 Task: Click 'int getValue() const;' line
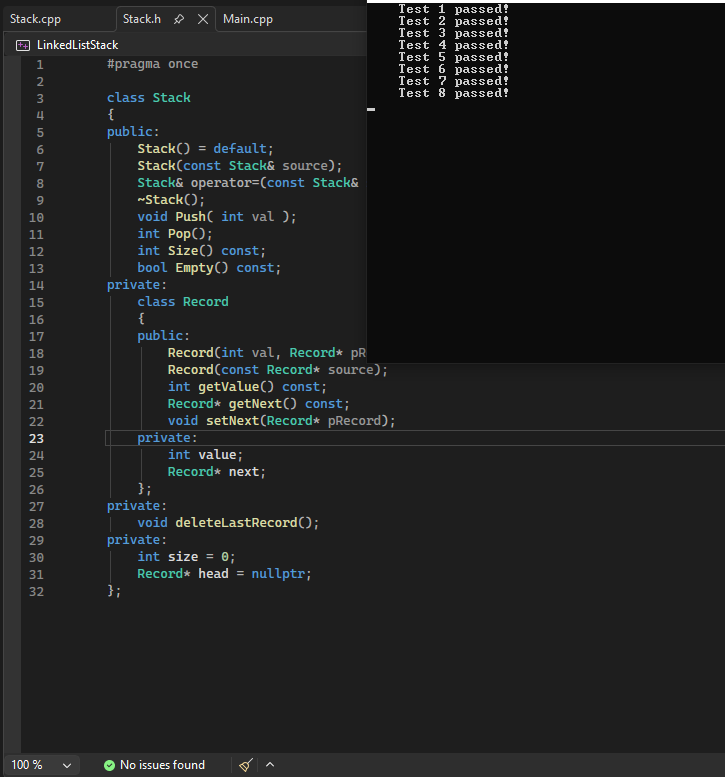(x=247, y=387)
